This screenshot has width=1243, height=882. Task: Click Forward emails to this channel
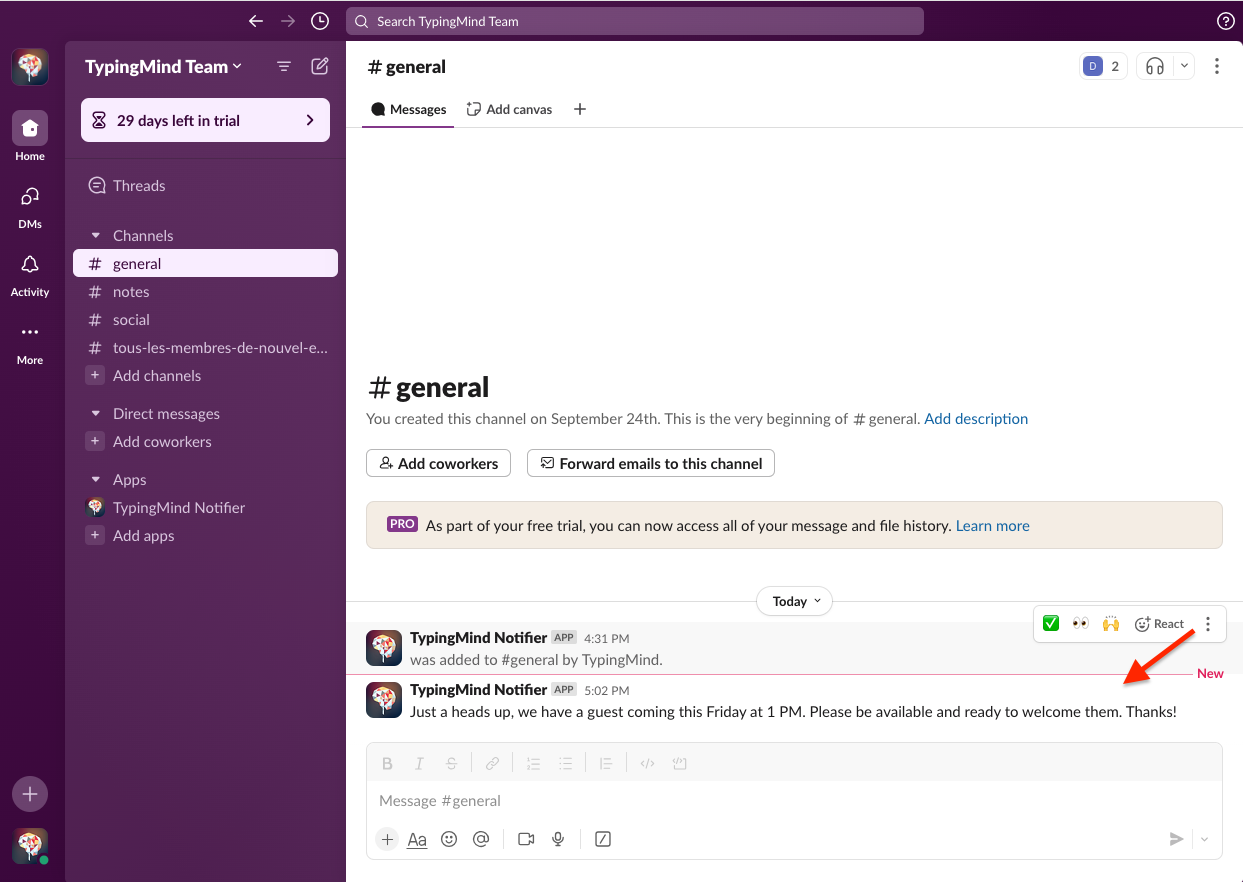point(651,463)
